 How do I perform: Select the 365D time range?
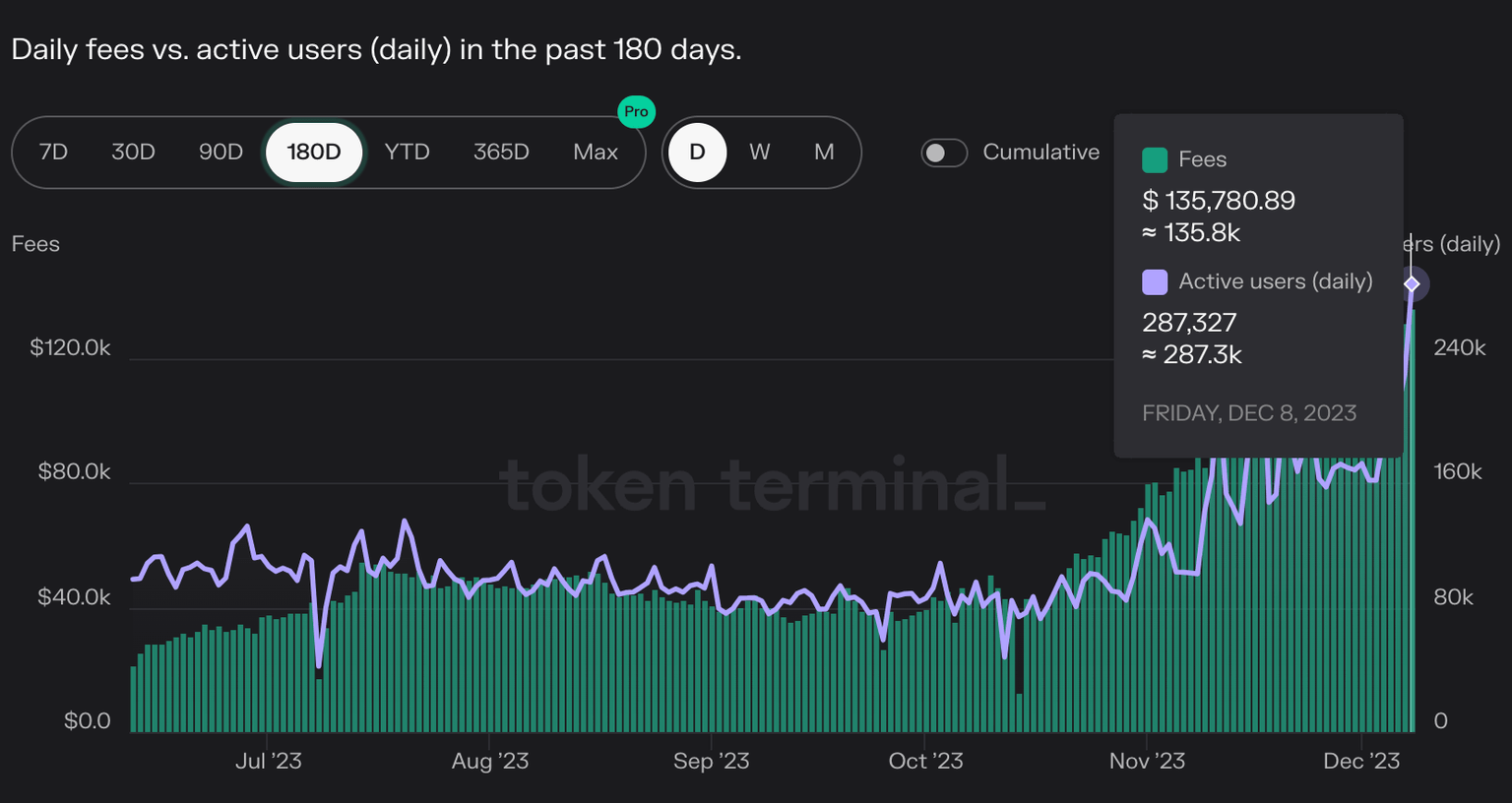[501, 153]
